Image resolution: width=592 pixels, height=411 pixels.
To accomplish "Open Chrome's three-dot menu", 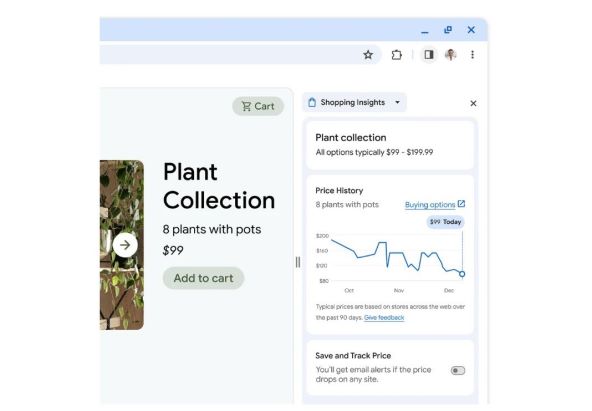I will coord(472,55).
